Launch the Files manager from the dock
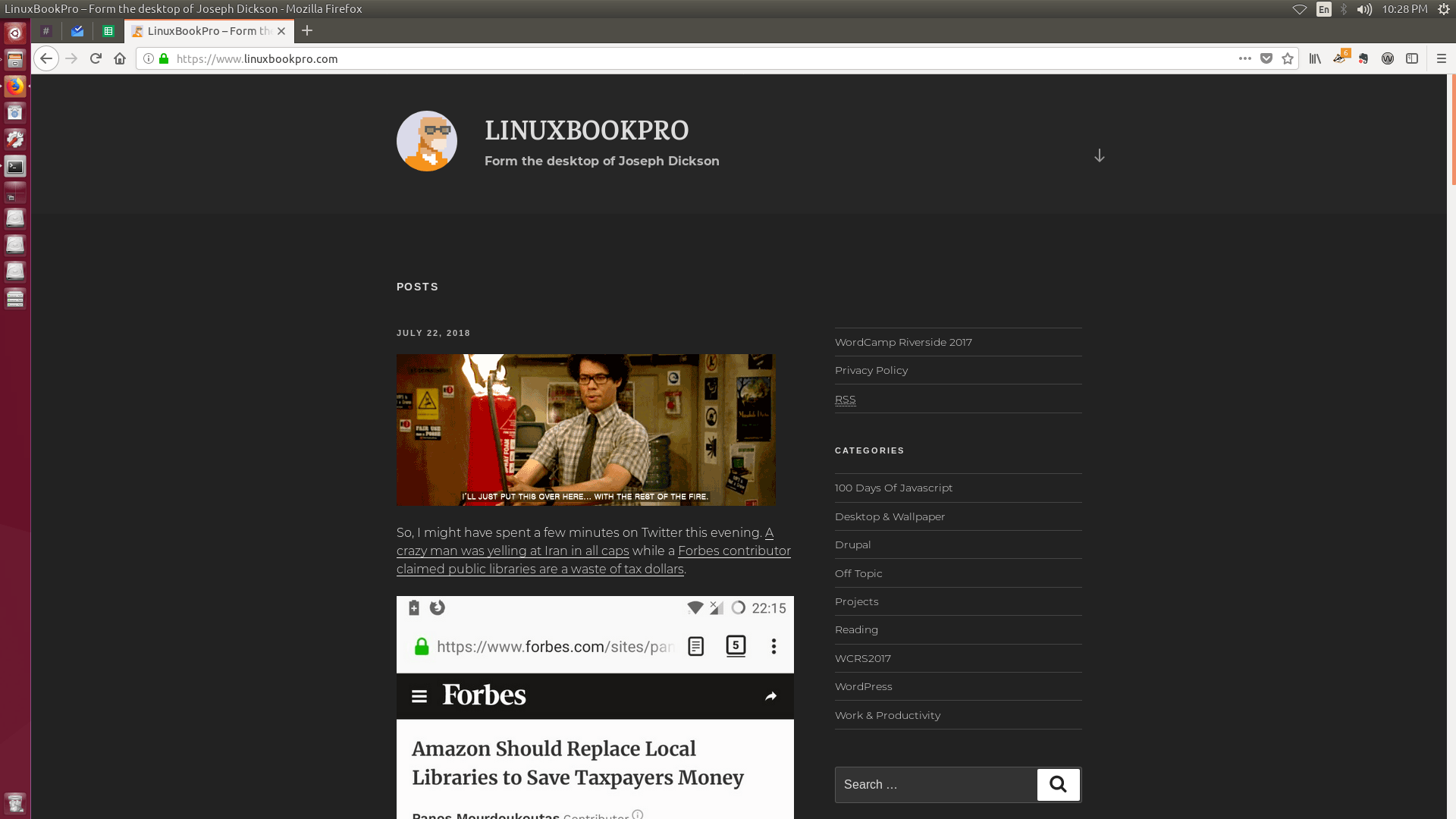 click(15, 60)
